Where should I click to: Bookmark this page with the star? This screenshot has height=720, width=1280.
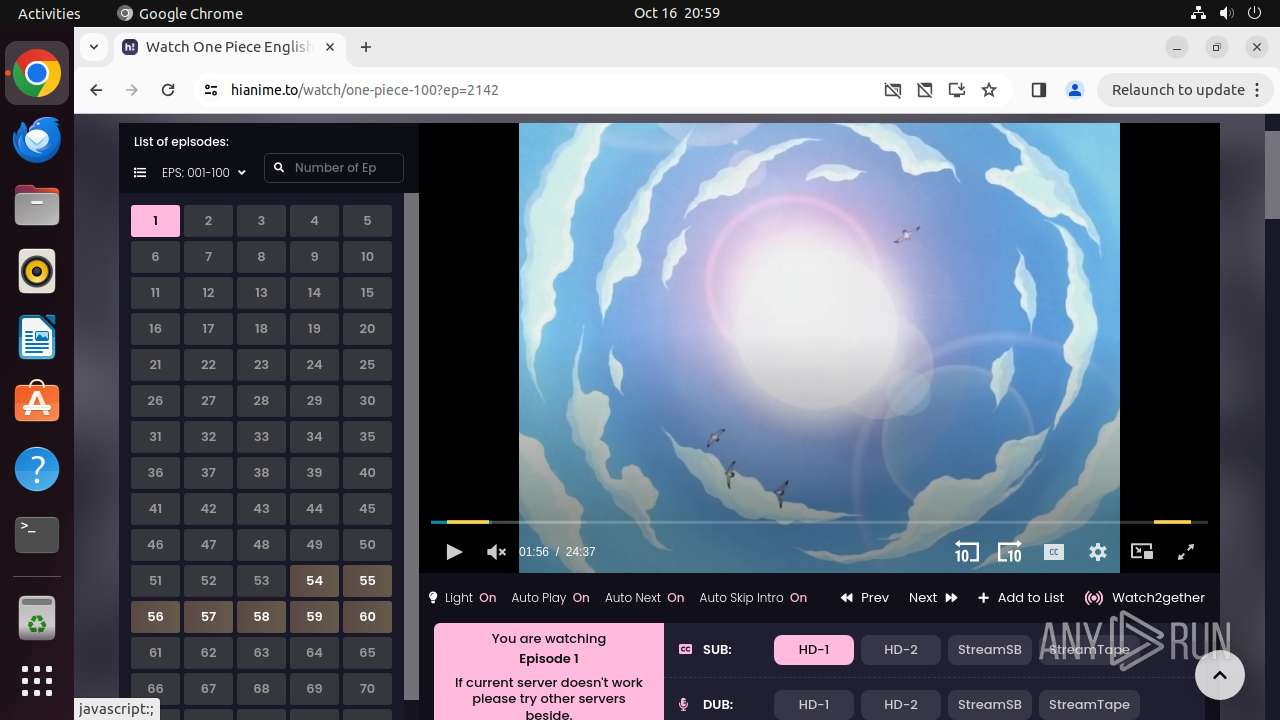(x=989, y=90)
